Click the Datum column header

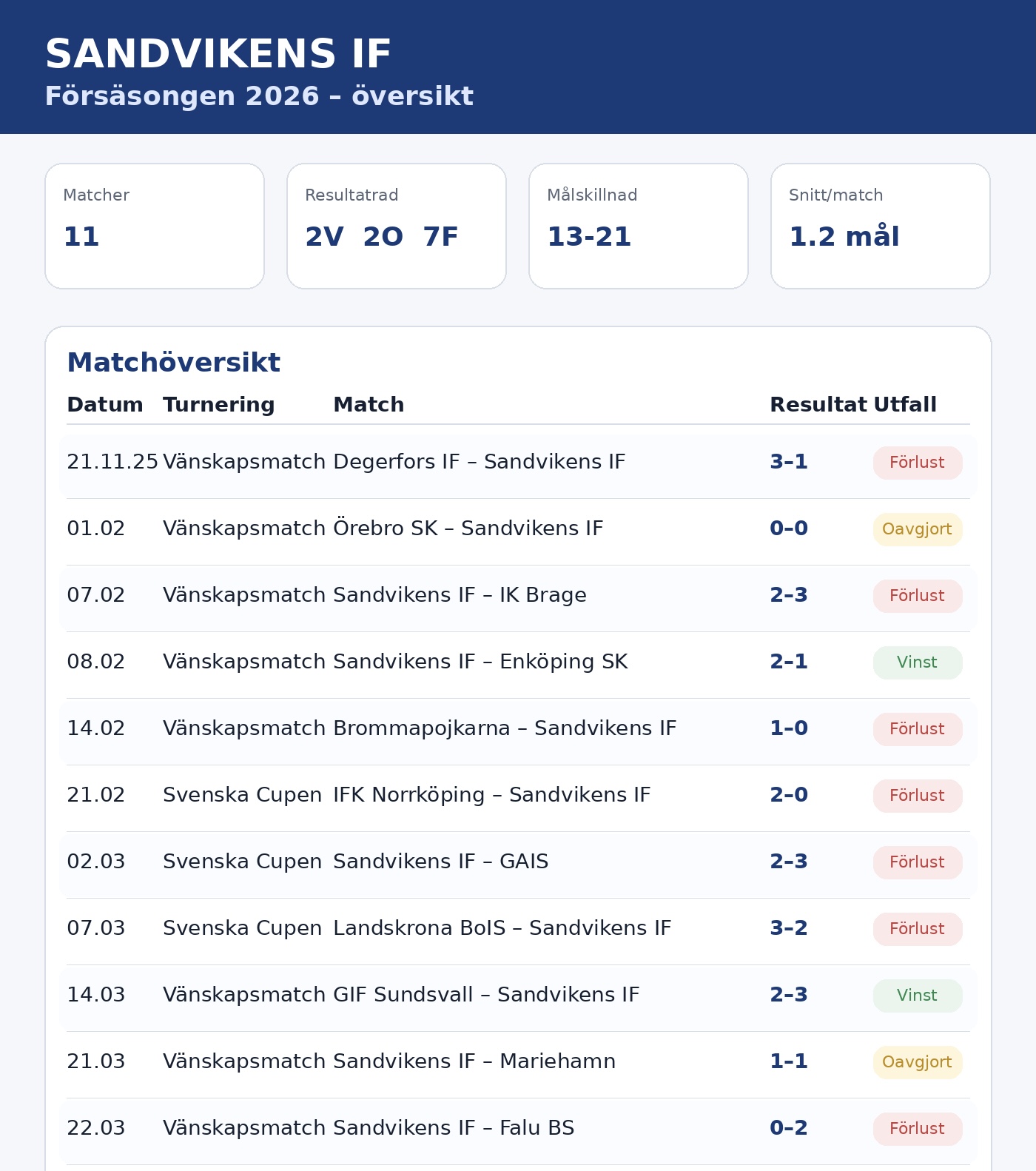[105, 405]
